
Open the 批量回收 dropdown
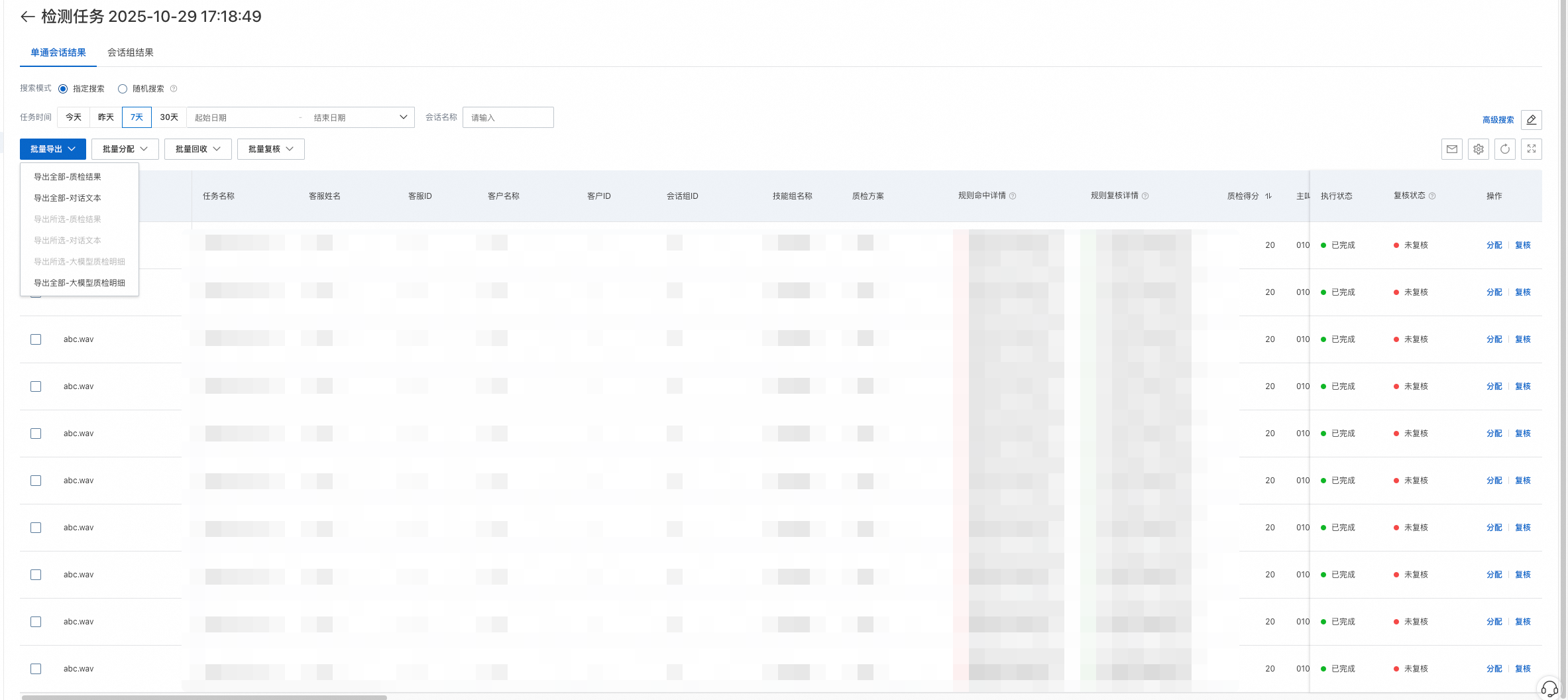pos(198,149)
